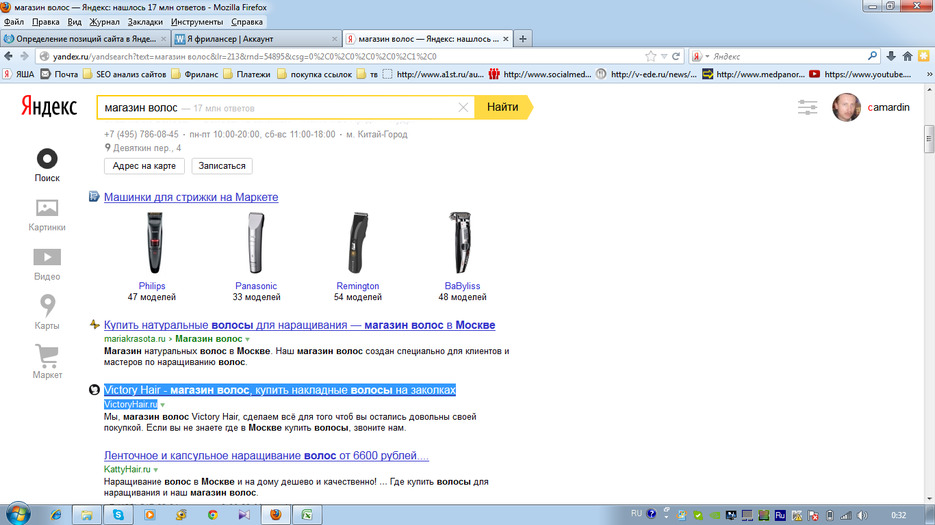The width and height of the screenshot is (935, 525).
Task: Click the camardin user avatar
Action: (846, 107)
